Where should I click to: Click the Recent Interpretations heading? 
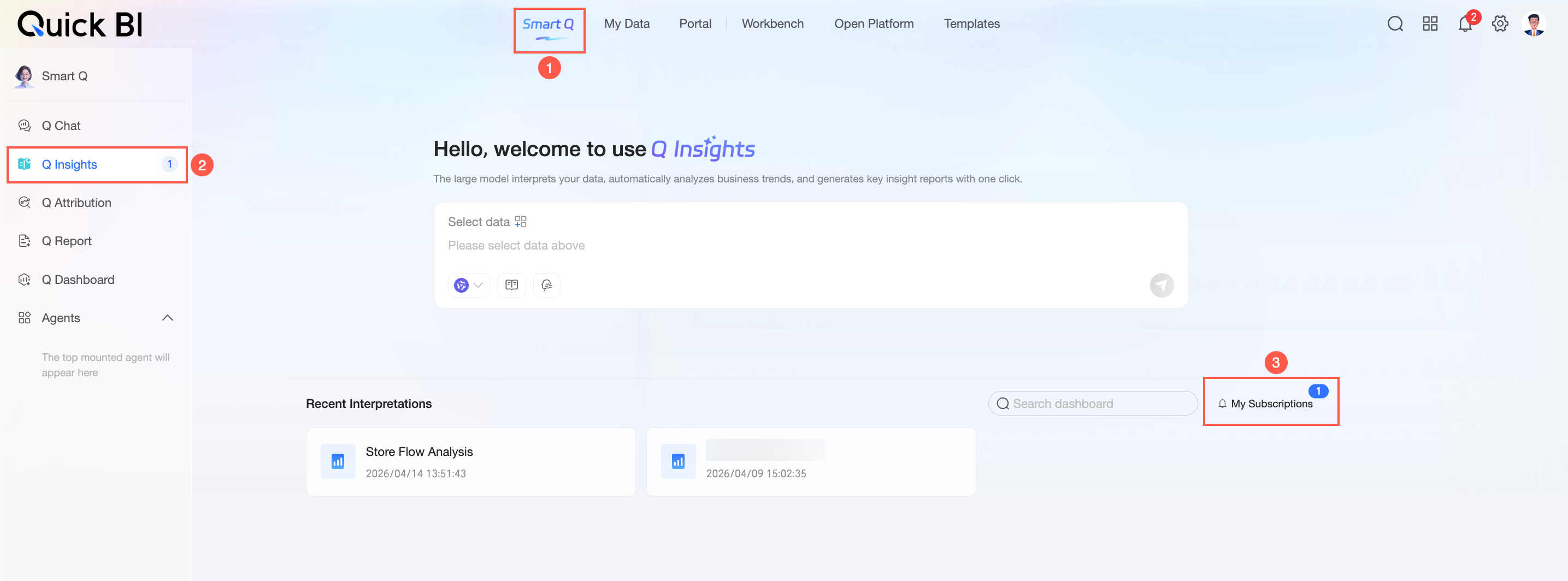click(368, 404)
